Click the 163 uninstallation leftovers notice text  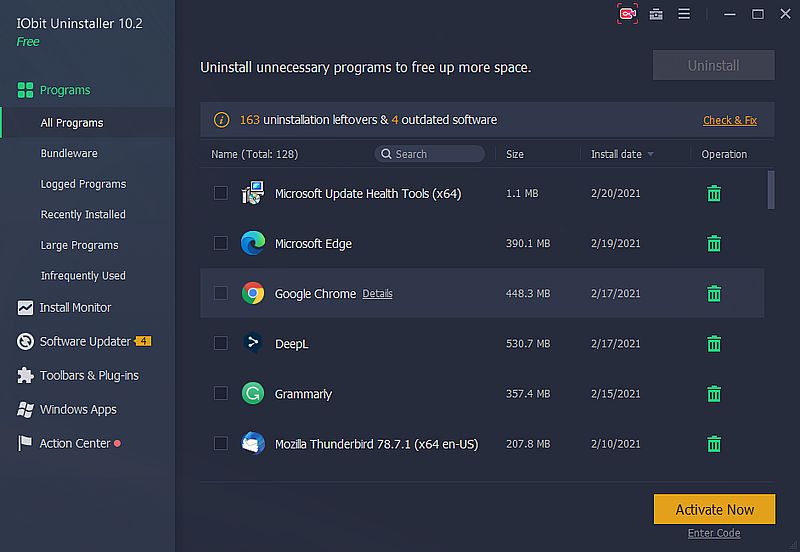(x=368, y=120)
